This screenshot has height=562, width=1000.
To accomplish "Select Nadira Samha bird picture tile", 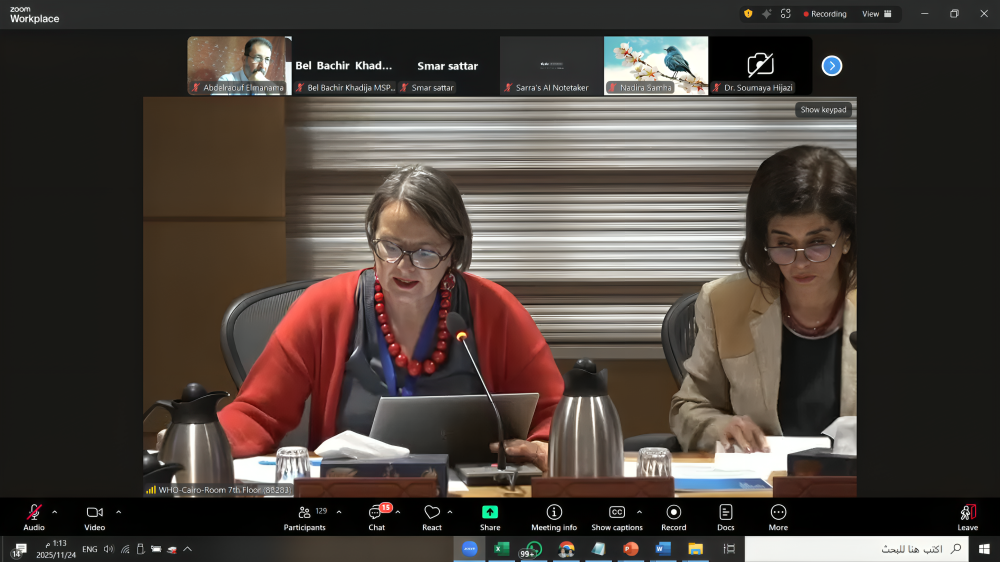I will pyautogui.click(x=656, y=65).
